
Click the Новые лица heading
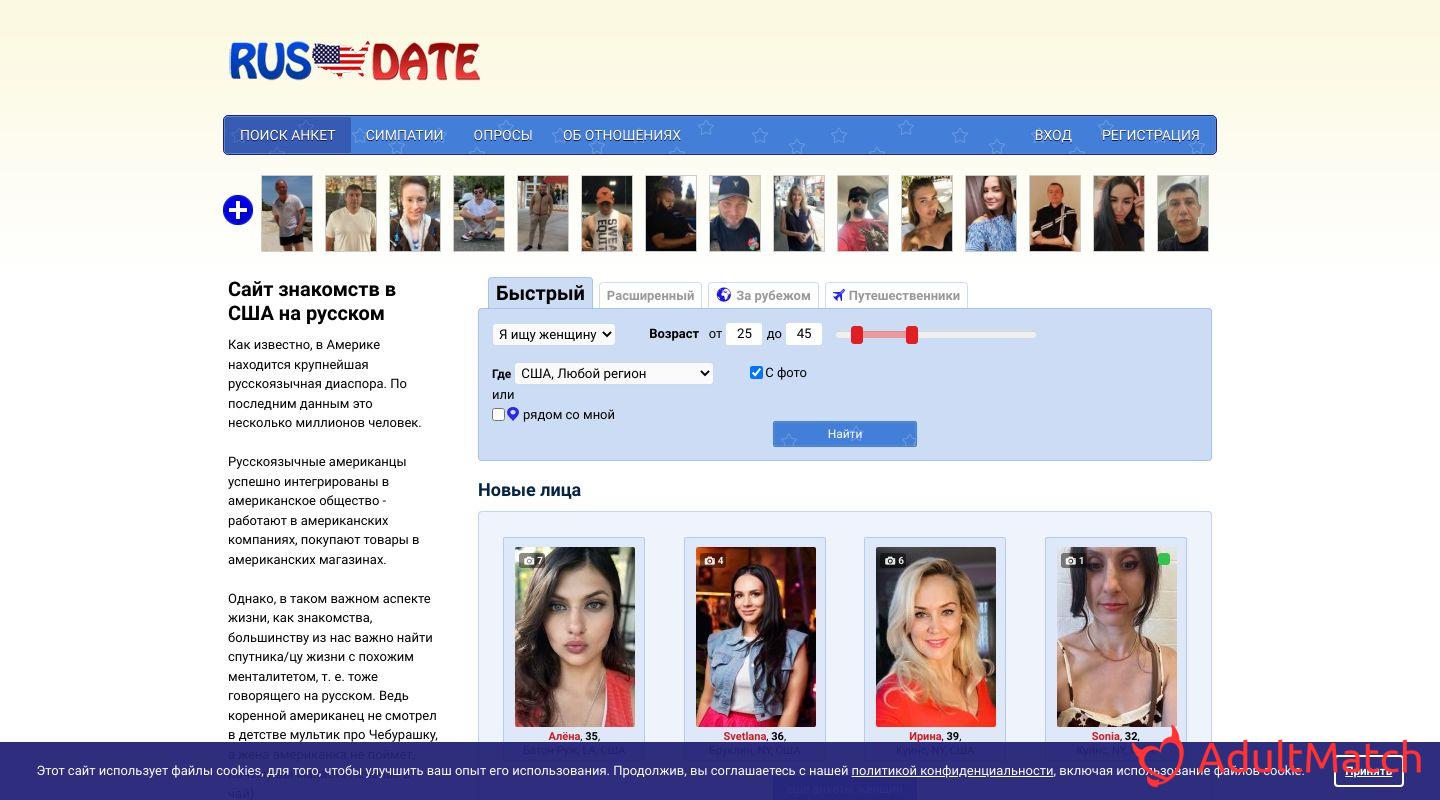529,490
